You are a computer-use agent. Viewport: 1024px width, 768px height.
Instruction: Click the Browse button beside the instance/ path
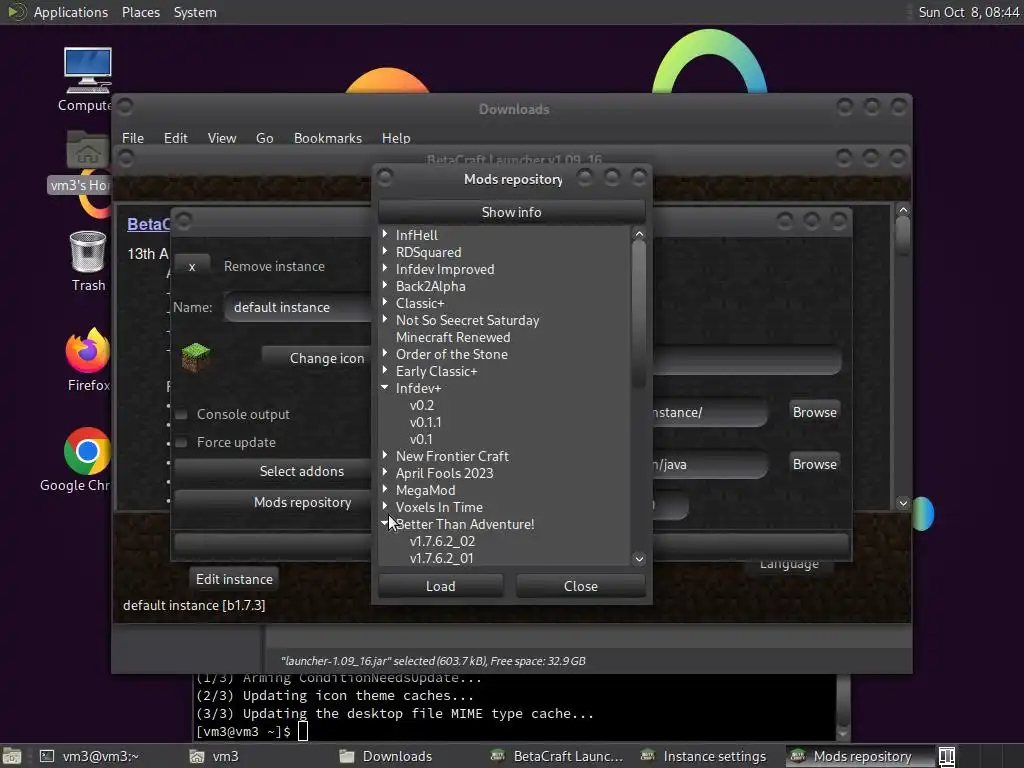pyautogui.click(x=814, y=412)
